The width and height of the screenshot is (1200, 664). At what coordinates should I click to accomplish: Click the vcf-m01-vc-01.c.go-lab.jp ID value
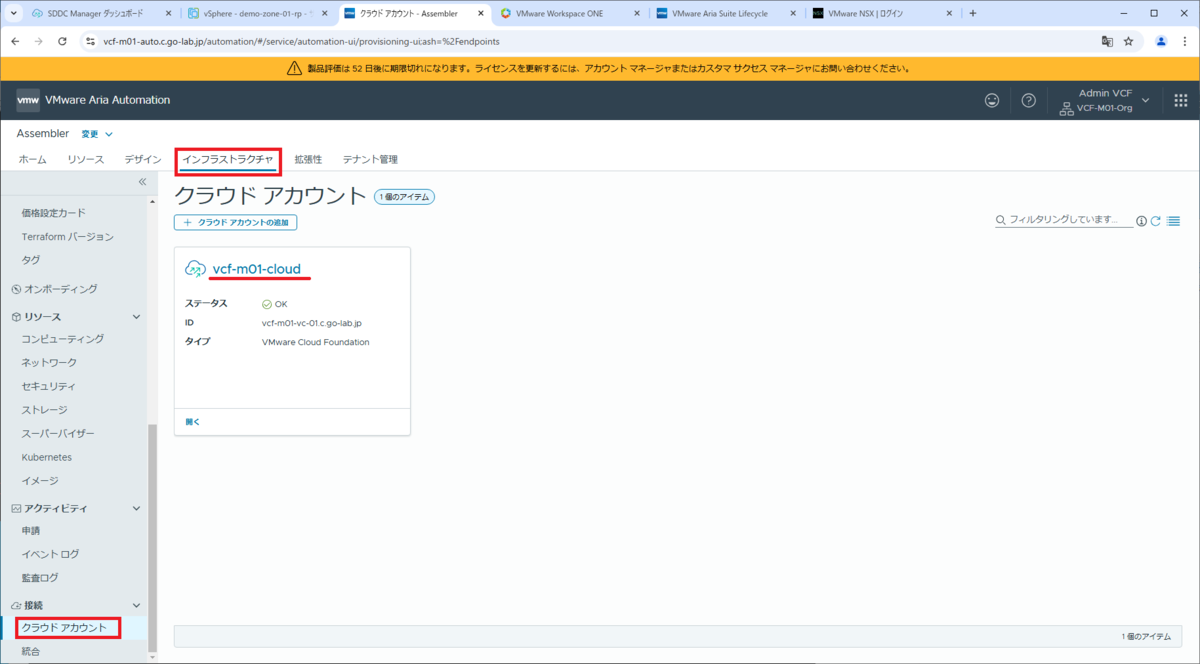tap(311, 323)
